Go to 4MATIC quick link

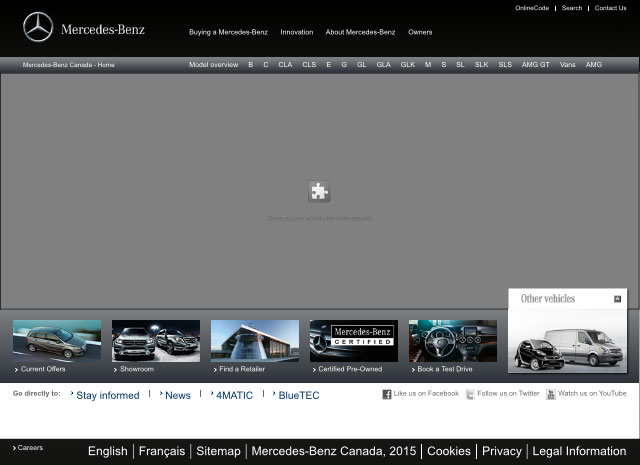tap(234, 395)
